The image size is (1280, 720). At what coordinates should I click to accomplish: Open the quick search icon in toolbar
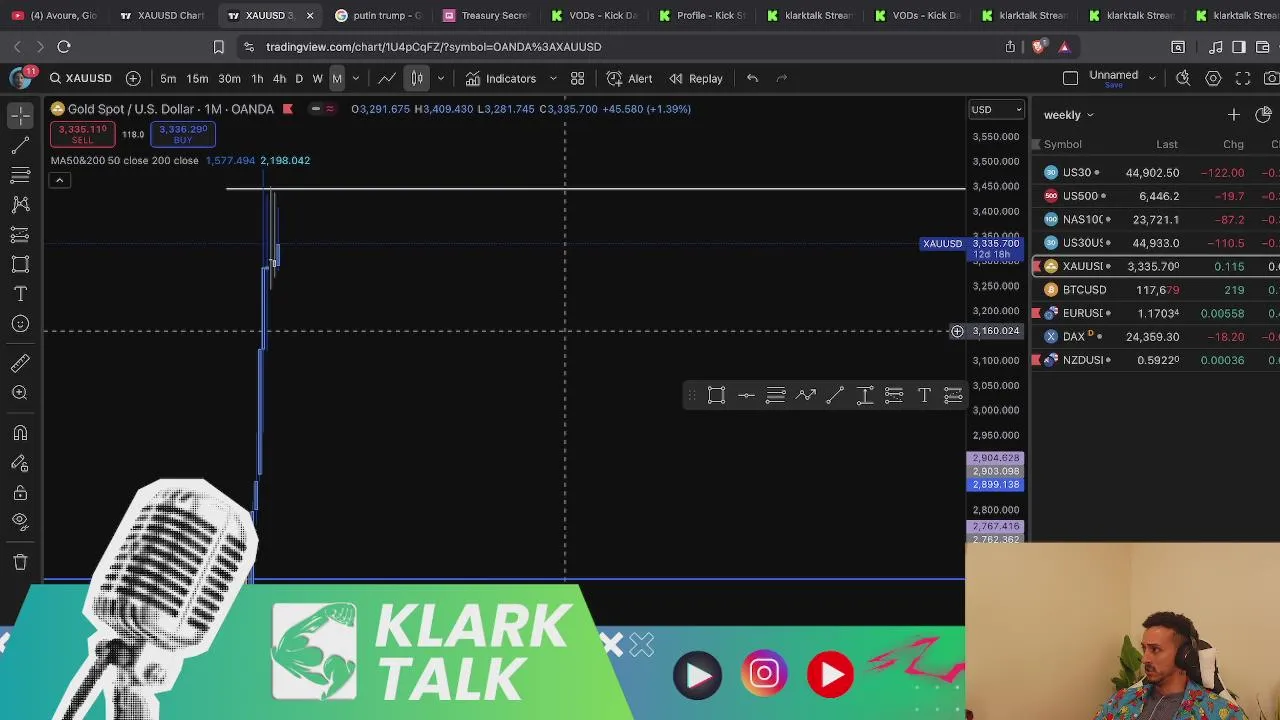point(1183,78)
